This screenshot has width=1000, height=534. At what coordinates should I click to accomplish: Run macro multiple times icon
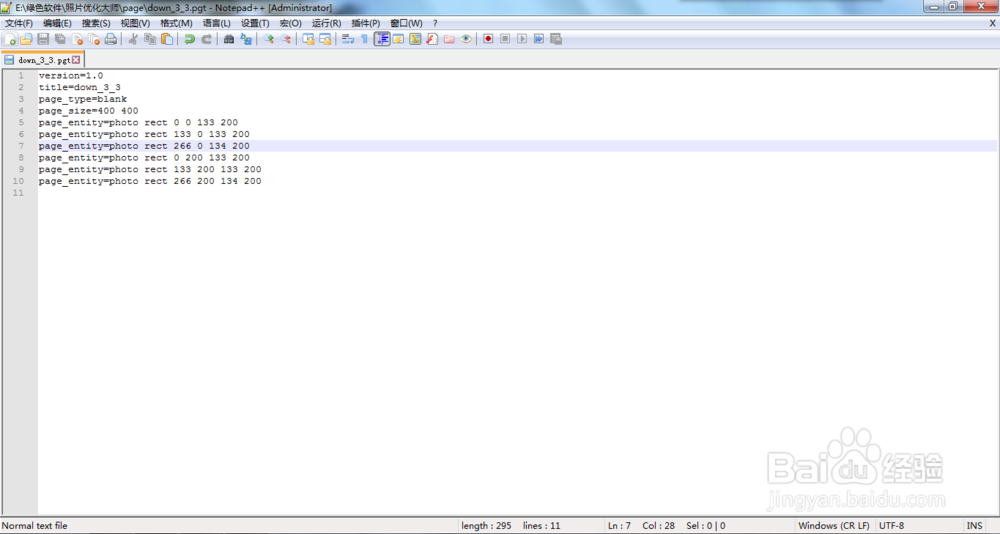[x=539, y=39]
